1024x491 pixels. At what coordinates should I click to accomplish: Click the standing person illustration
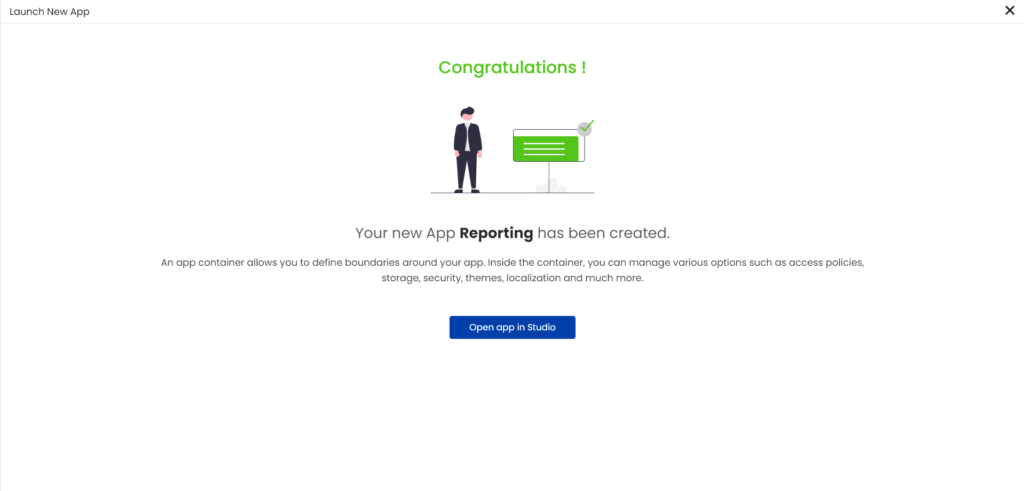pos(467,150)
